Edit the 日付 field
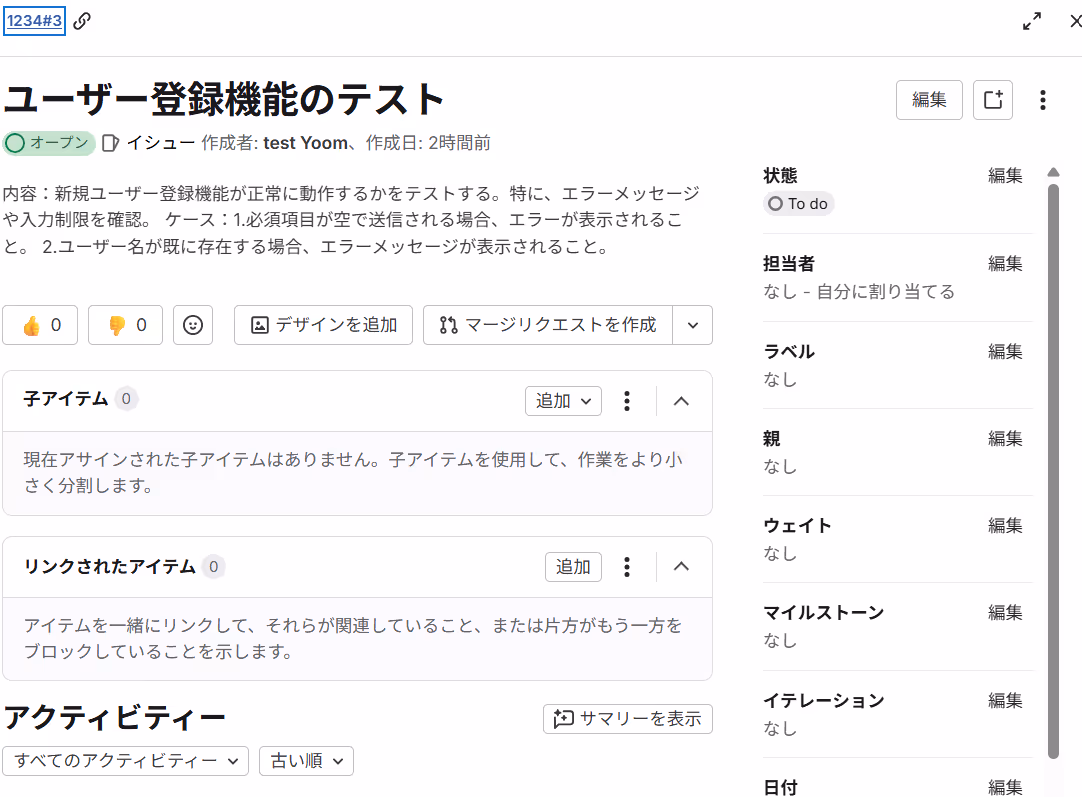Image resolution: width=1082 pixels, height=797 pixels. (x=1005, y=787)
